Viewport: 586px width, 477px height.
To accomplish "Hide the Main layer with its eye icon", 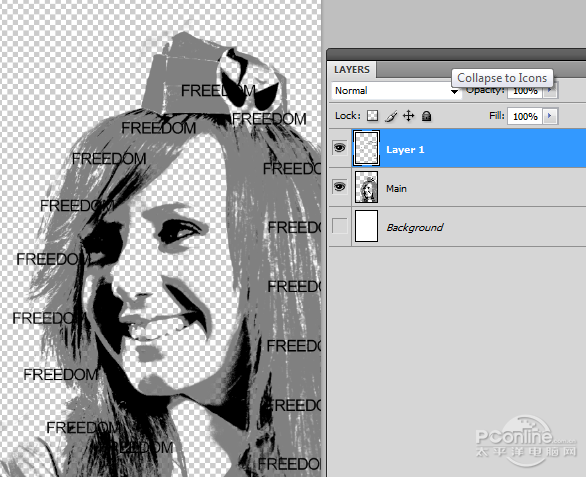I will (339, 187).
